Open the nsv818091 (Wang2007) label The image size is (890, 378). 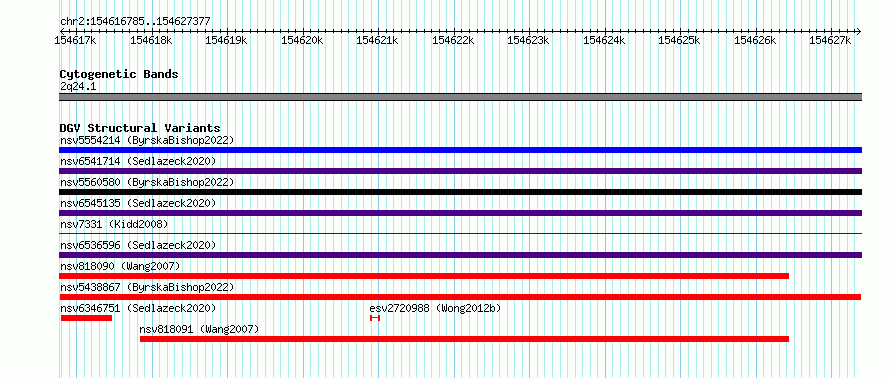click(x=199, y=329)
